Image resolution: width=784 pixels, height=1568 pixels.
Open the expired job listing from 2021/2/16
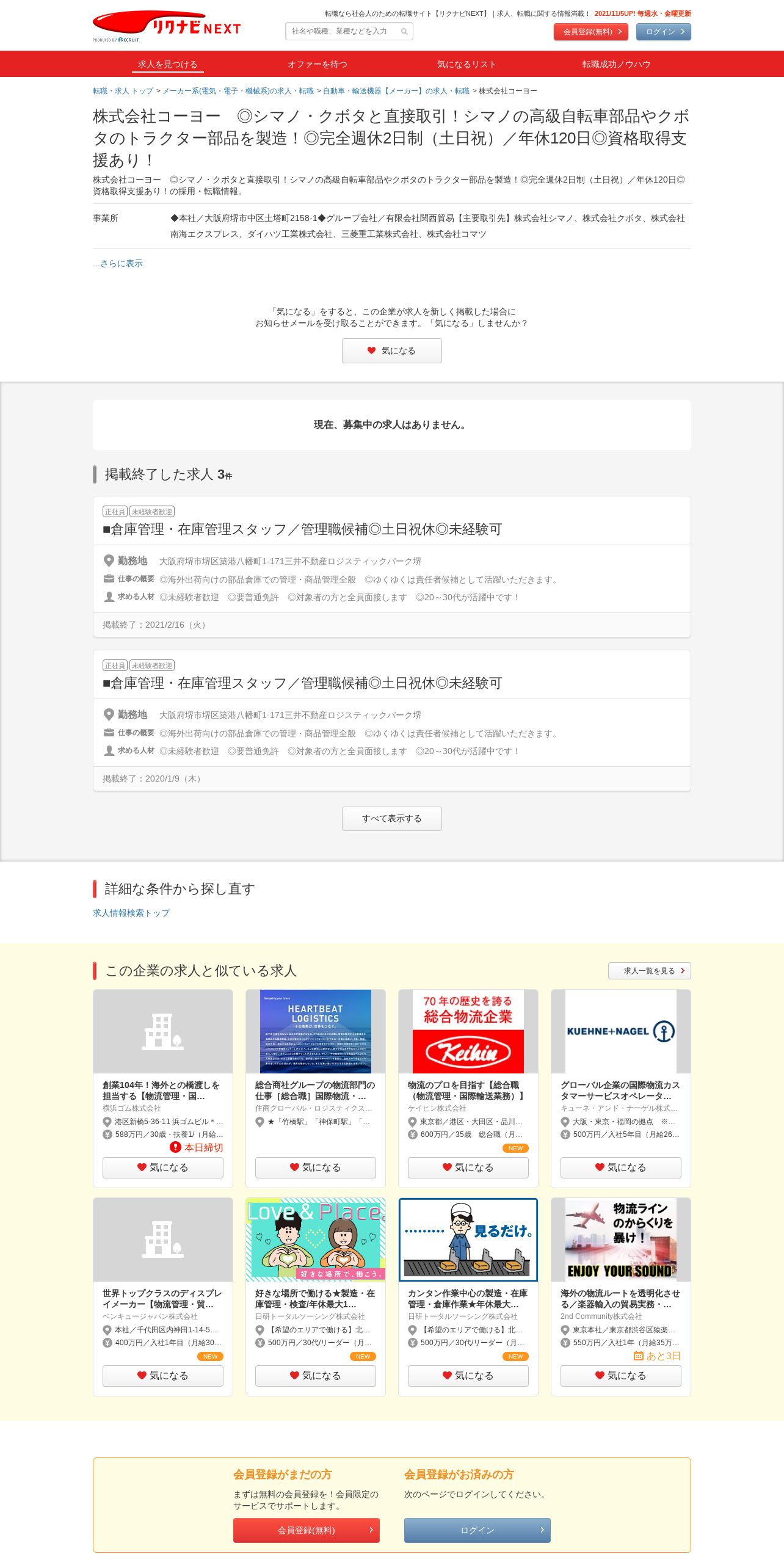pyautogui.click(x=302, y=529)
